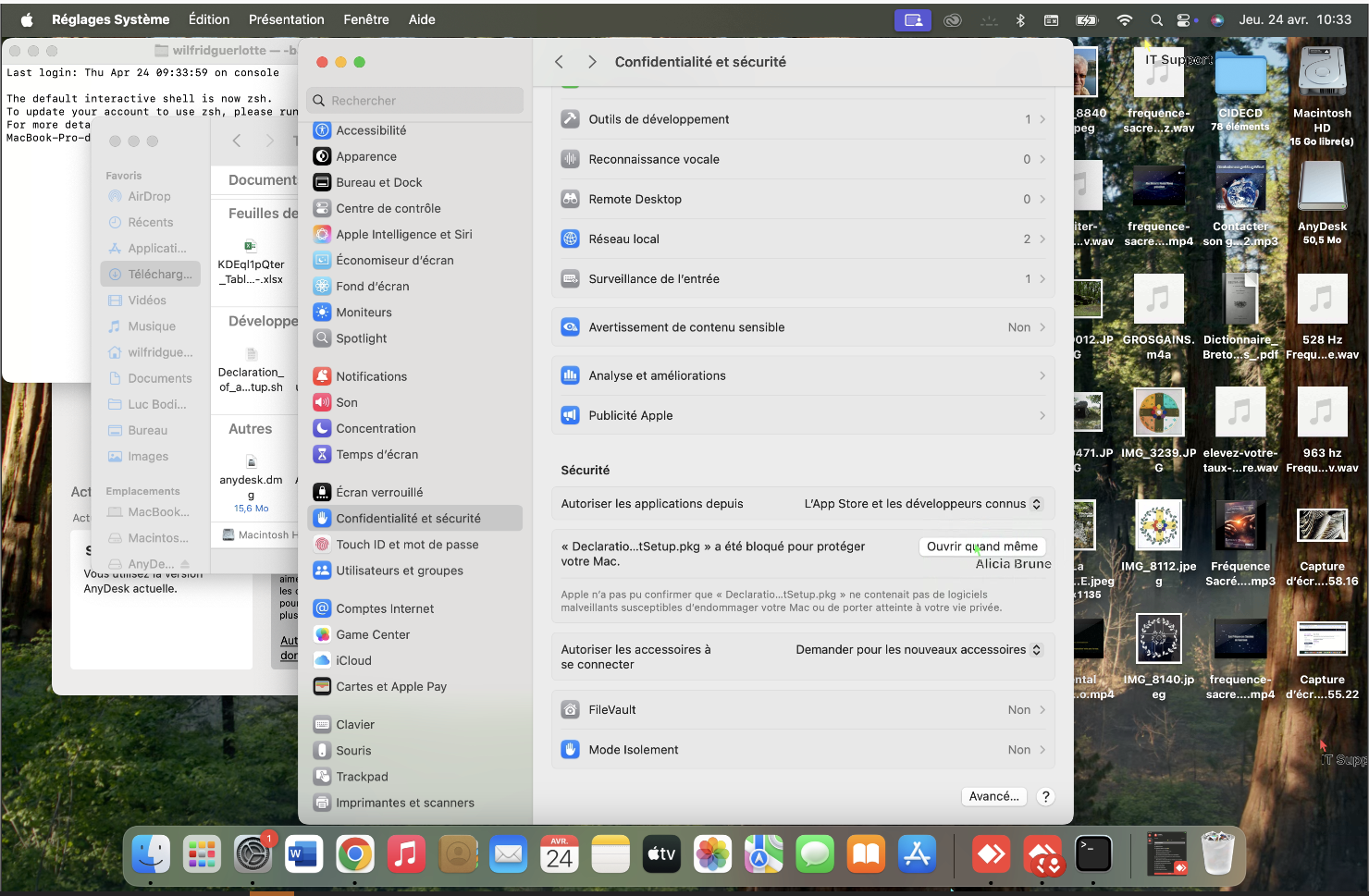1369x896 pixels.
Task: Click the Avancé… button
Action: (x=993, y=796)
